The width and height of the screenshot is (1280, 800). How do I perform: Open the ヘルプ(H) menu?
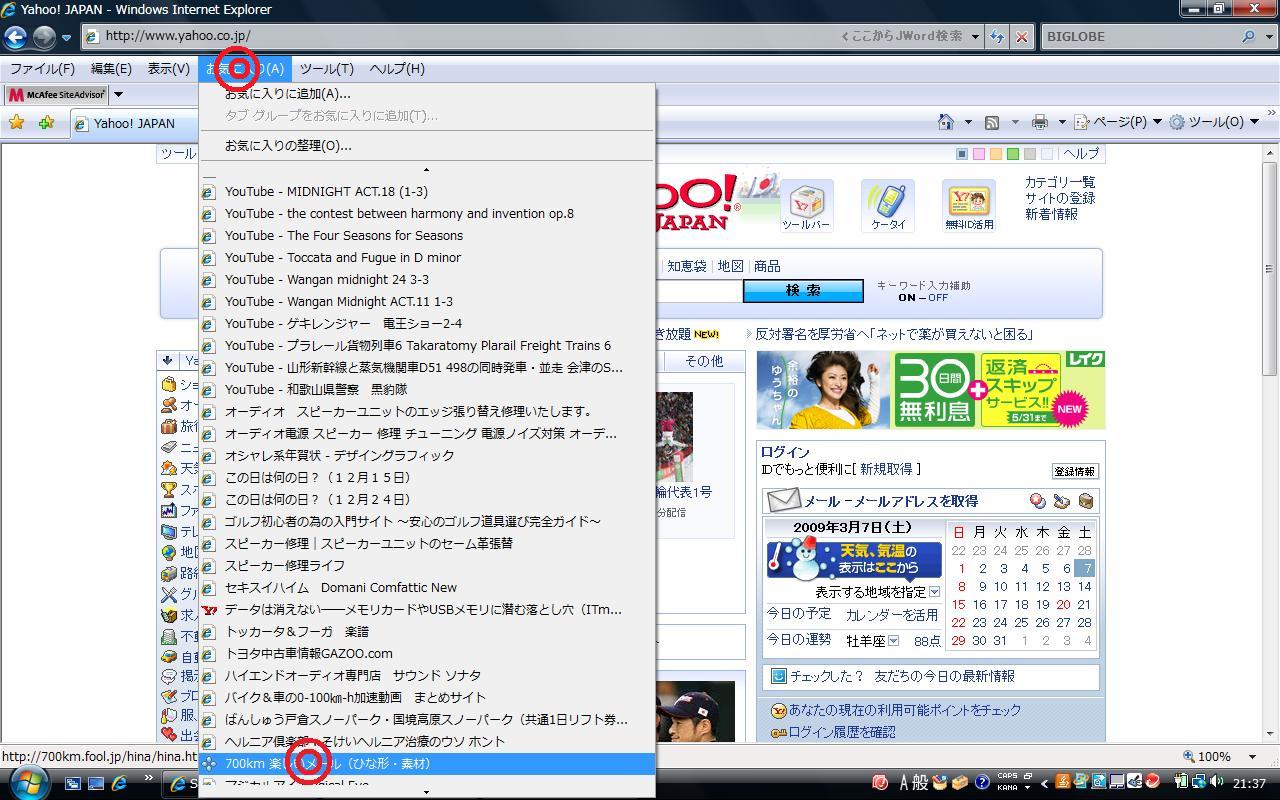pos(397,69)
